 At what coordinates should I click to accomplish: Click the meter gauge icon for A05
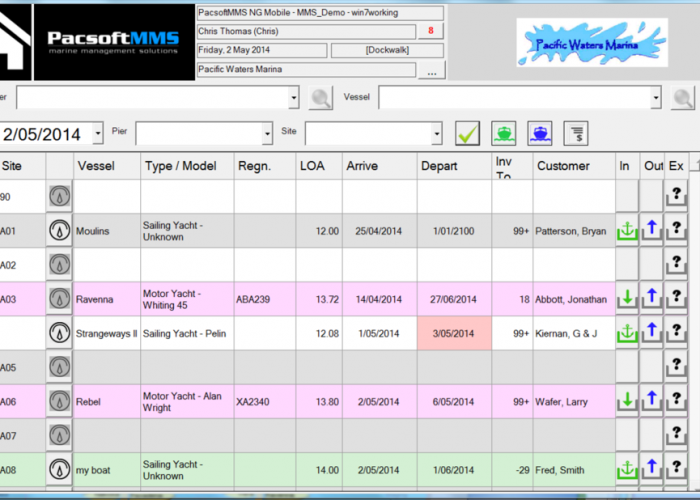coord(59,367)
